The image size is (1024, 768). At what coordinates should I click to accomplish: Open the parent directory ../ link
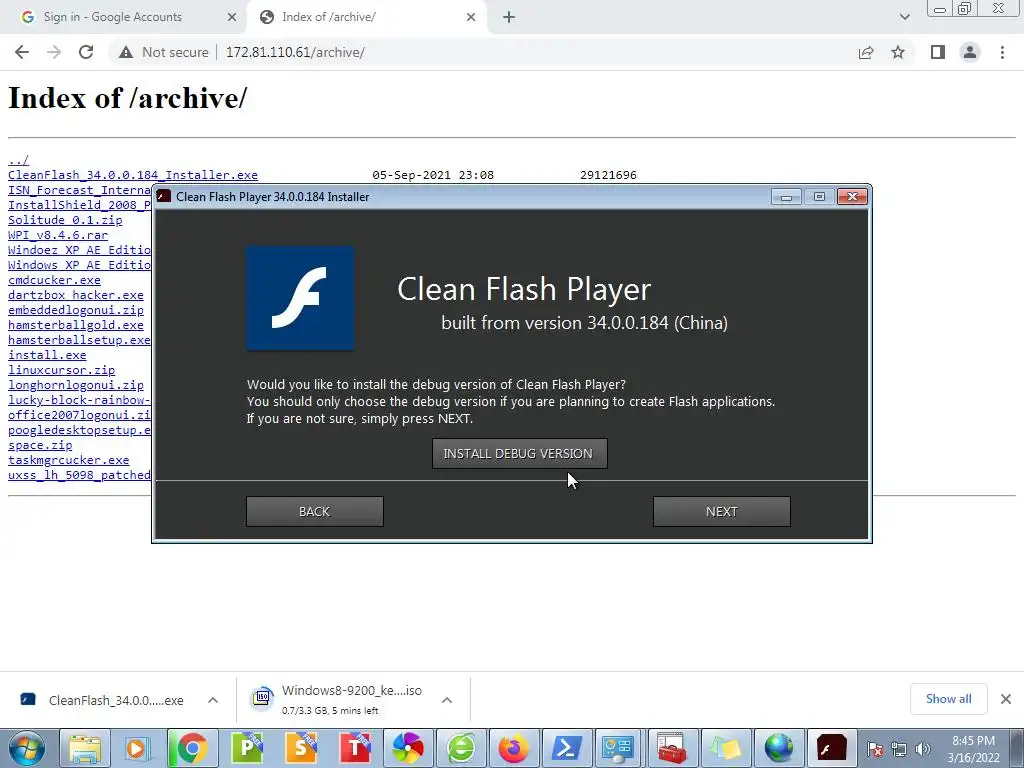tap(18, 160)
